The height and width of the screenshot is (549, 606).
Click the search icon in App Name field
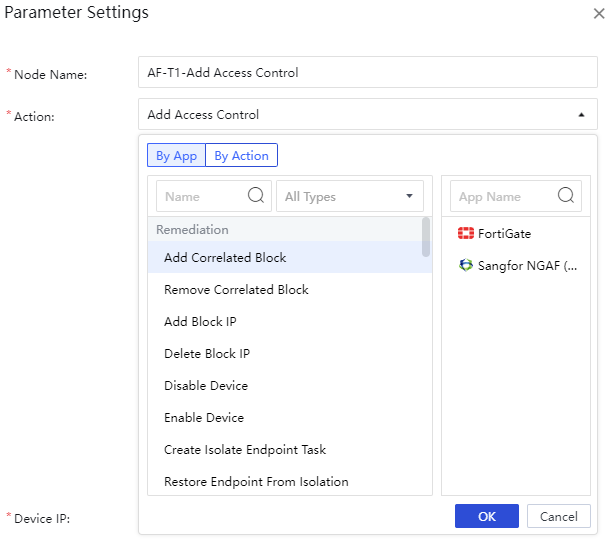click(566, 196)
